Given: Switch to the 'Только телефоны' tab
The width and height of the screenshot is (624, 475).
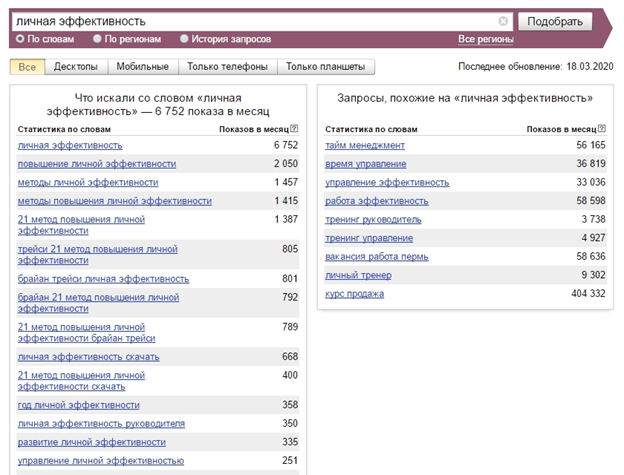Looking at the screenshot, I should tap(227, 67).
